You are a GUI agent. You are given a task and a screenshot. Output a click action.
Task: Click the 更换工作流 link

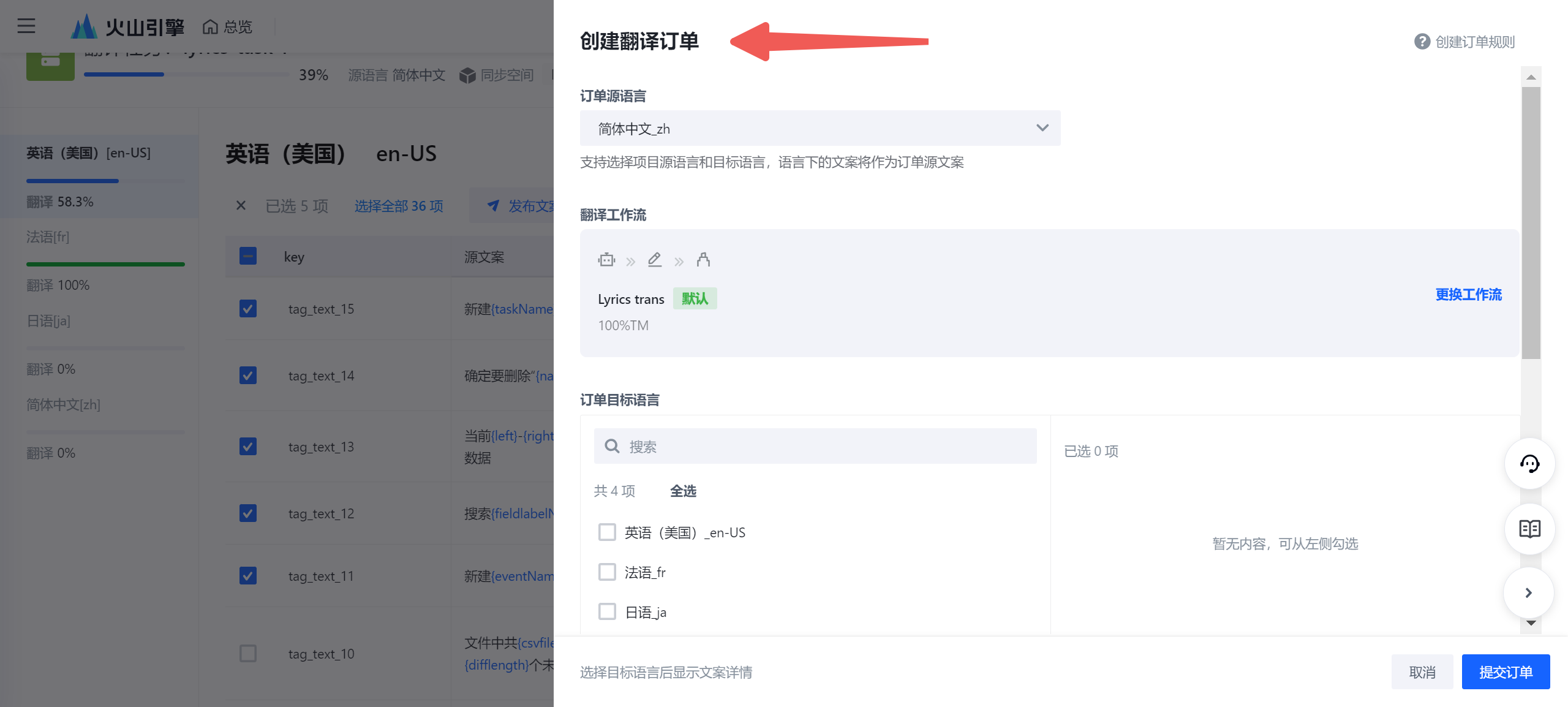[1468, 295]
